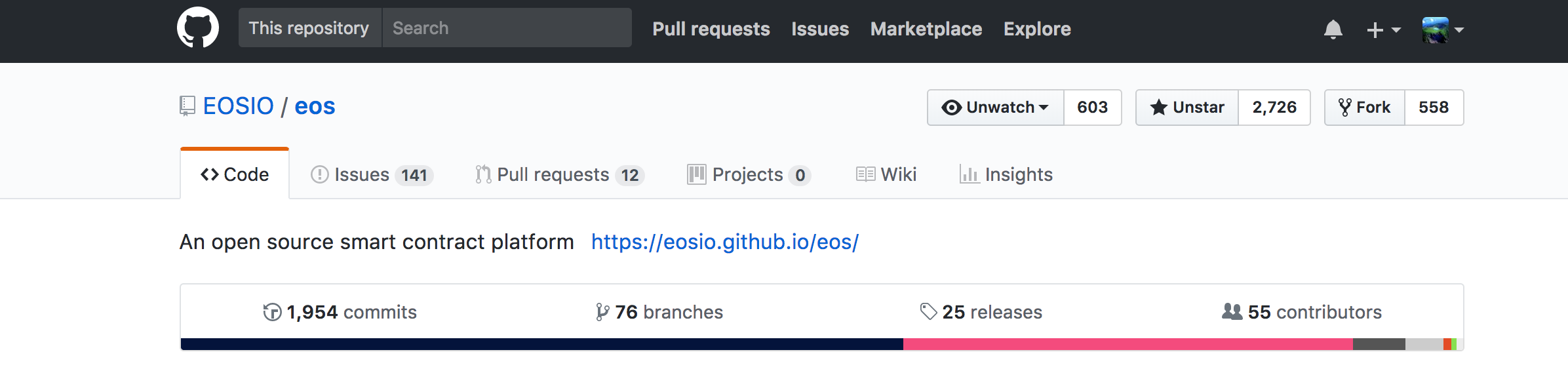Focus the repository search field
This screenshot has height=371, width=1568.
507,28
